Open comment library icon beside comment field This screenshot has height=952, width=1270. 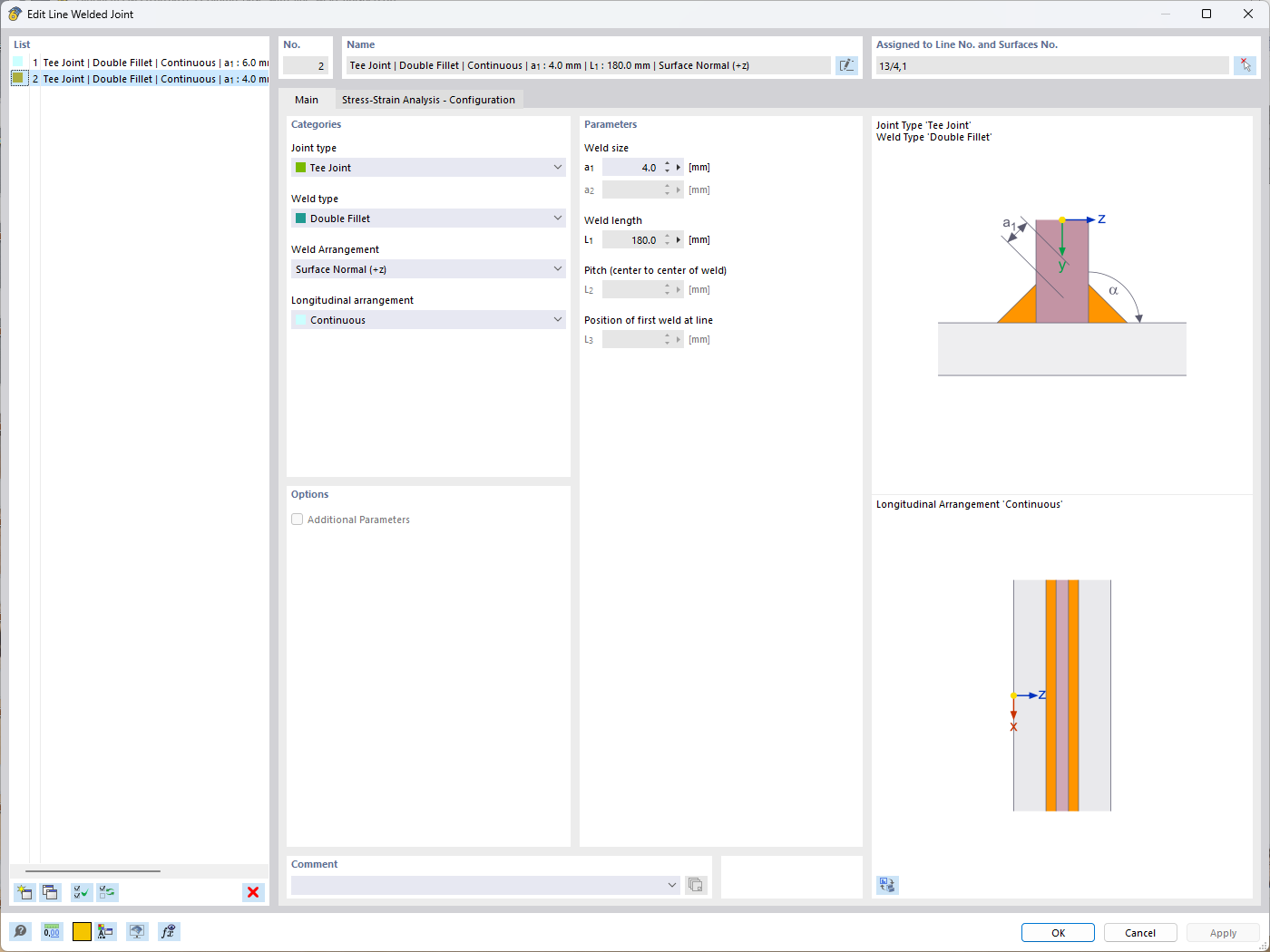696,885
